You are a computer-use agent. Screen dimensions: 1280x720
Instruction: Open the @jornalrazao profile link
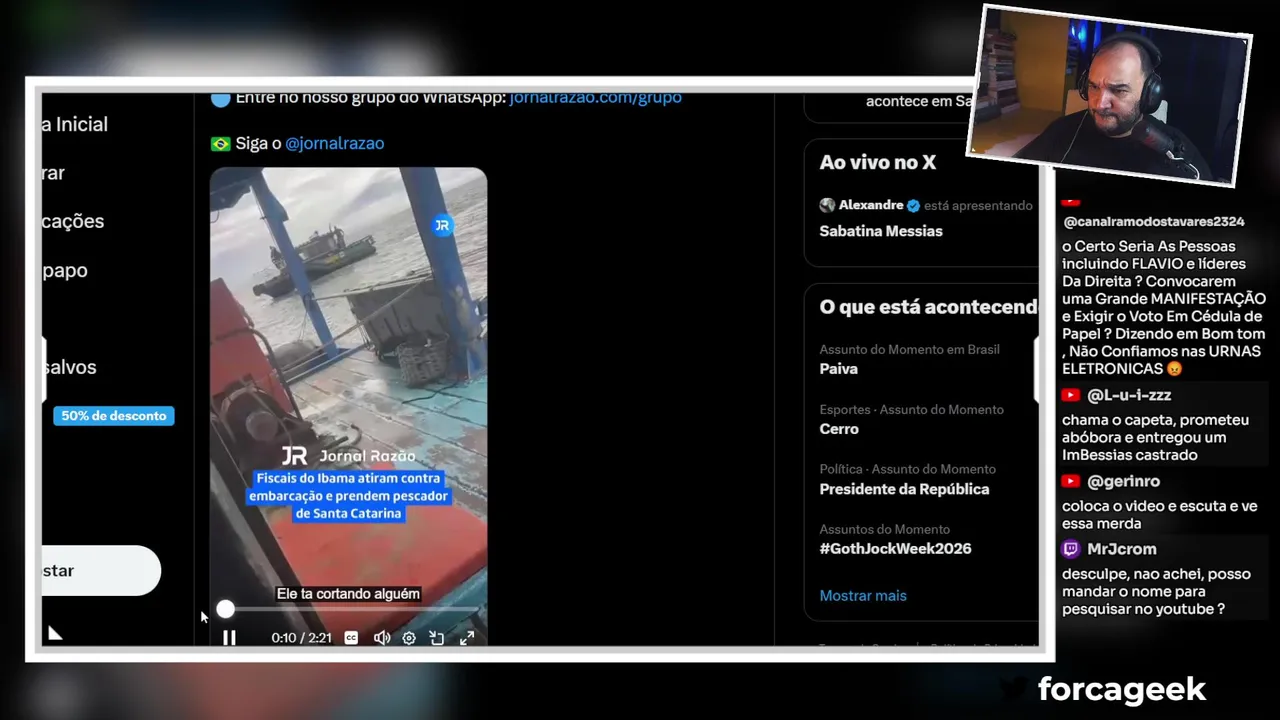coord(334,143)
